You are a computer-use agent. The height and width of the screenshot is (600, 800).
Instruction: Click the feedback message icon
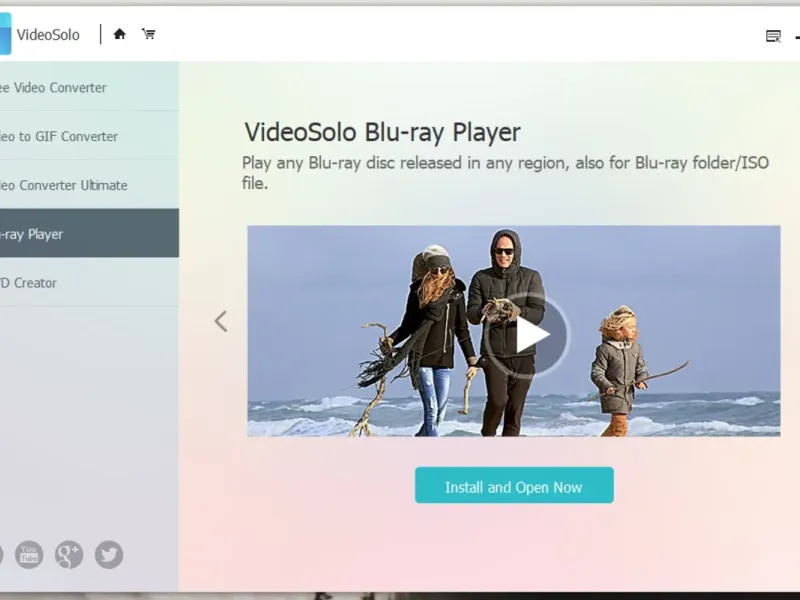tap(773, 36)
